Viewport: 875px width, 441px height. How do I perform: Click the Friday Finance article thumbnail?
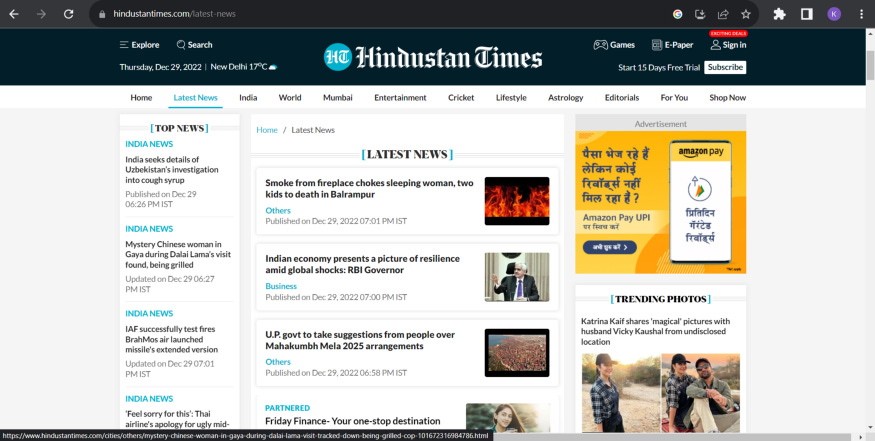tap(507, 418)
